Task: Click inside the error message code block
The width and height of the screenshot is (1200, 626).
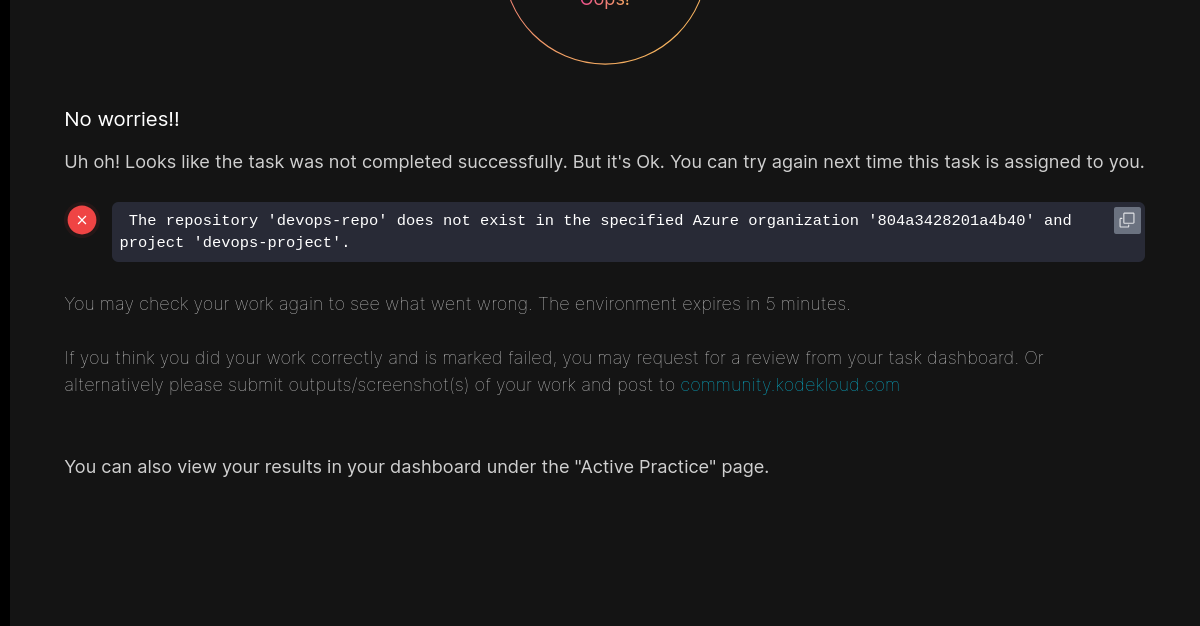Action: [x=628, y=232]
